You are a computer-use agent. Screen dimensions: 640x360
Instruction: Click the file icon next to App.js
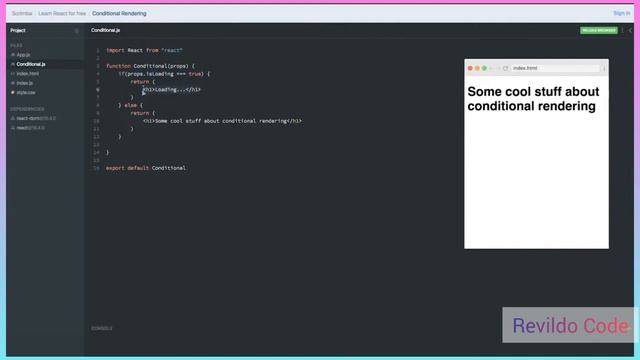pos(13,55)
